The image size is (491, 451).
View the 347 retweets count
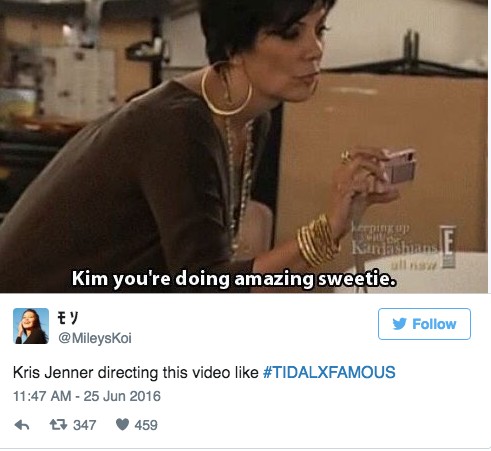tap(85, 425)
